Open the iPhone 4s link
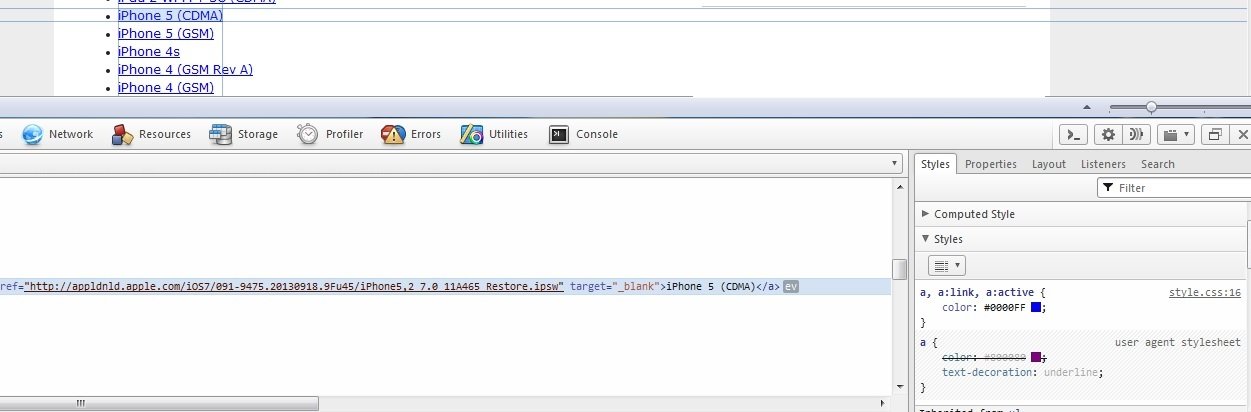Screen dimensions: 1251x412 (149, 52)
